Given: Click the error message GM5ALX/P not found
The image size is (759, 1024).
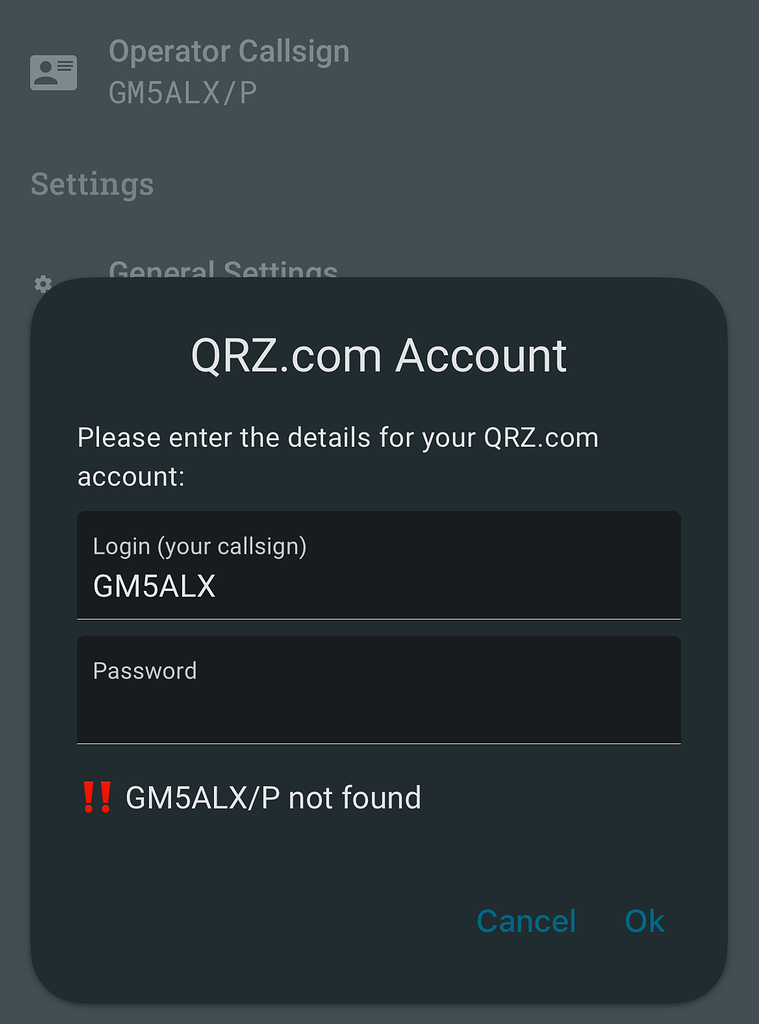Looking at the screenshot, I should [x=272, y=797].
